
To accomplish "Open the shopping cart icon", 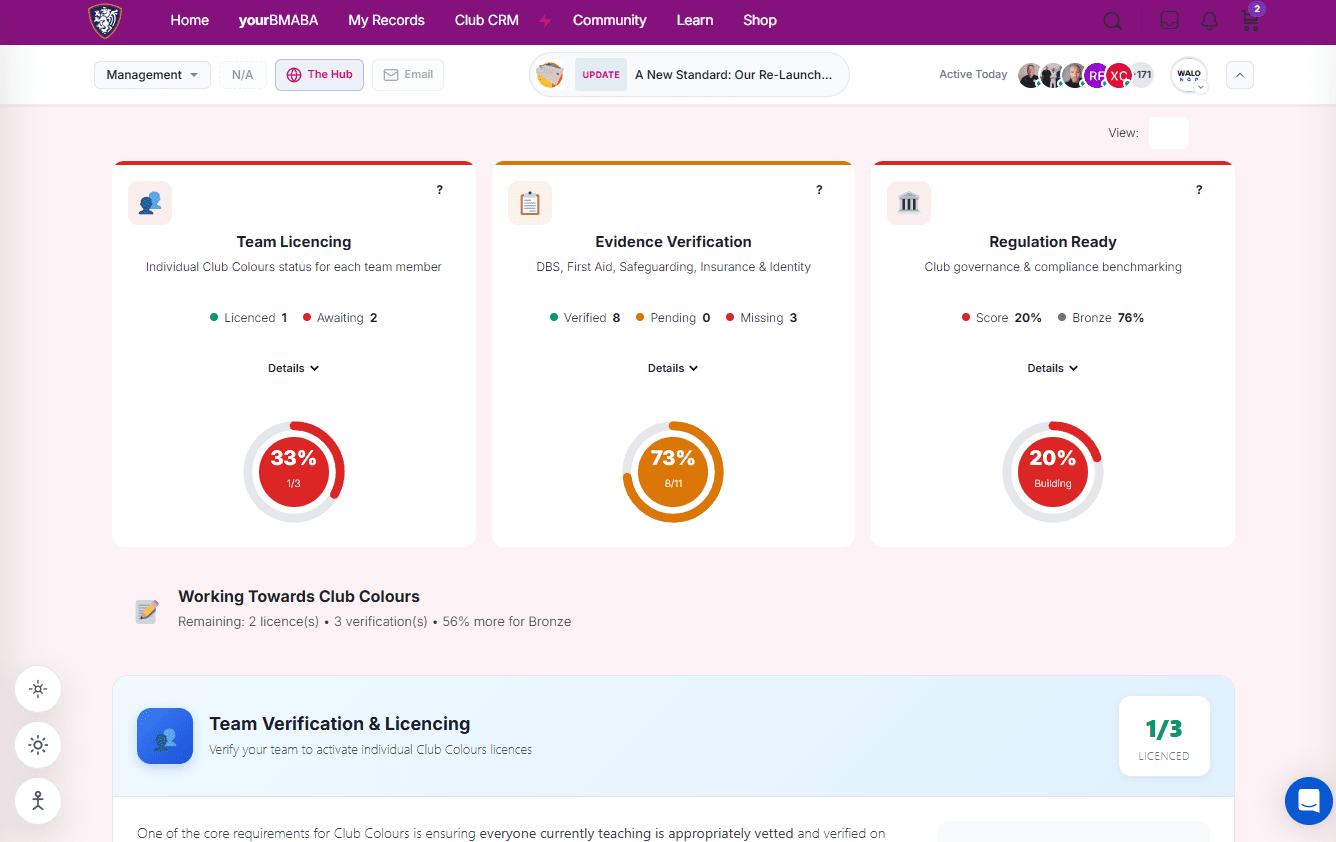I will coord(1250,21).
